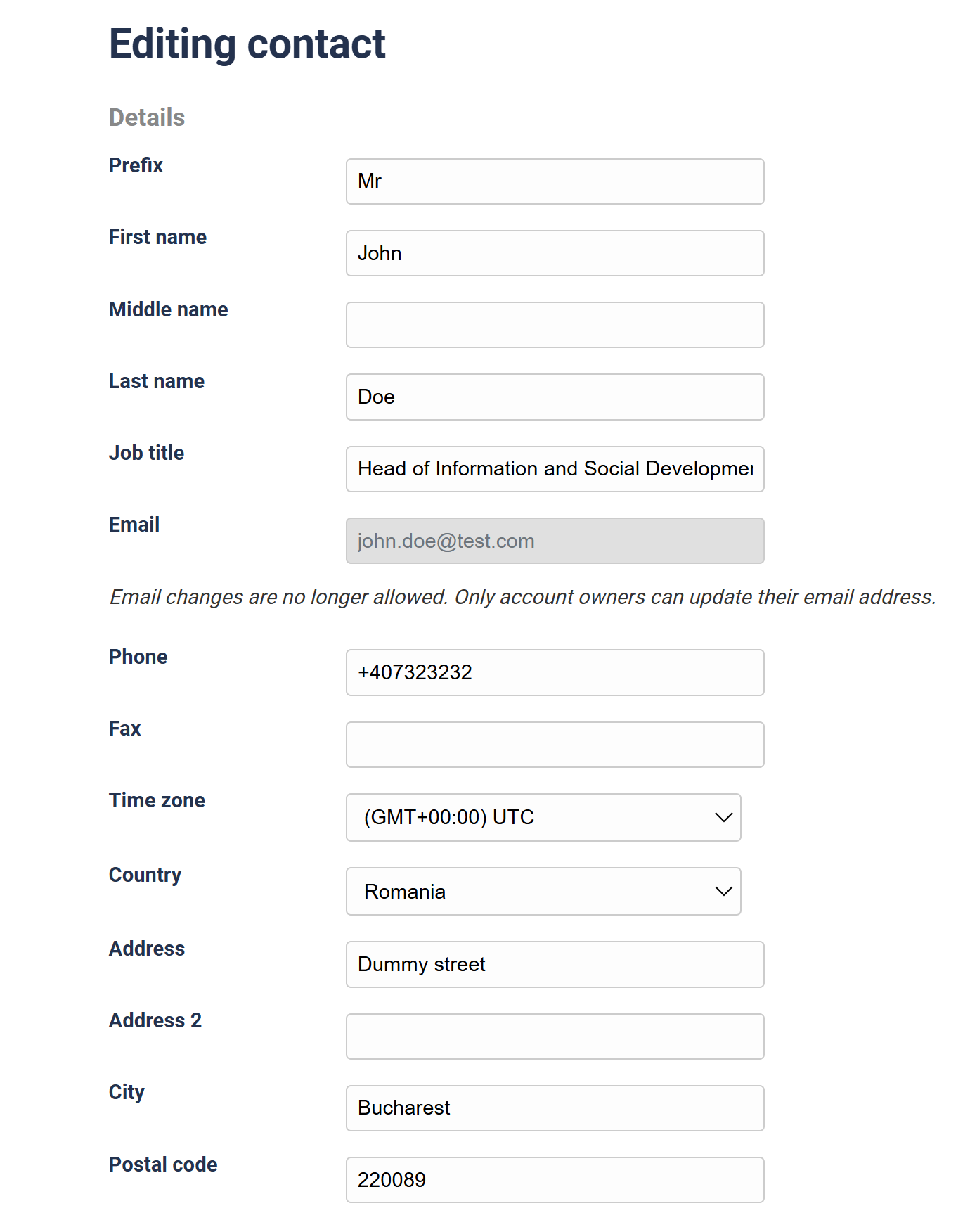Click the Last name field containing Doe
Screen dimensions: 970x1232
coord(555,397)
